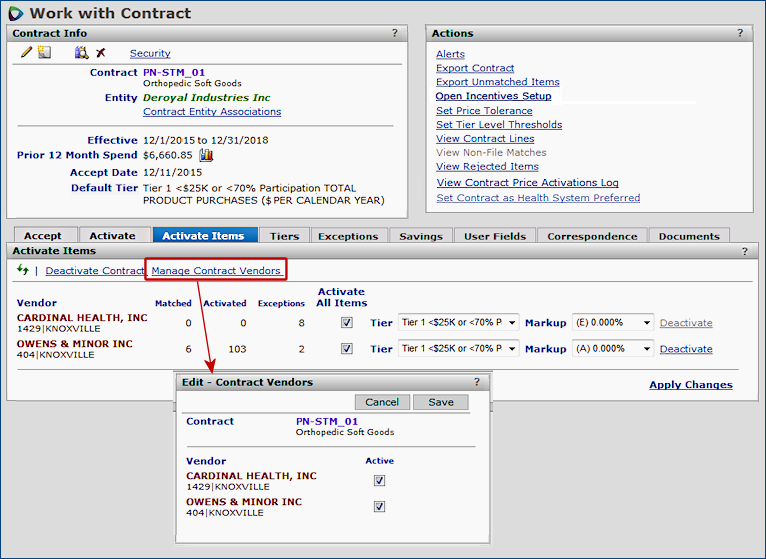Click the new contract note icon
766x559 pixels.
coord(45,53)
